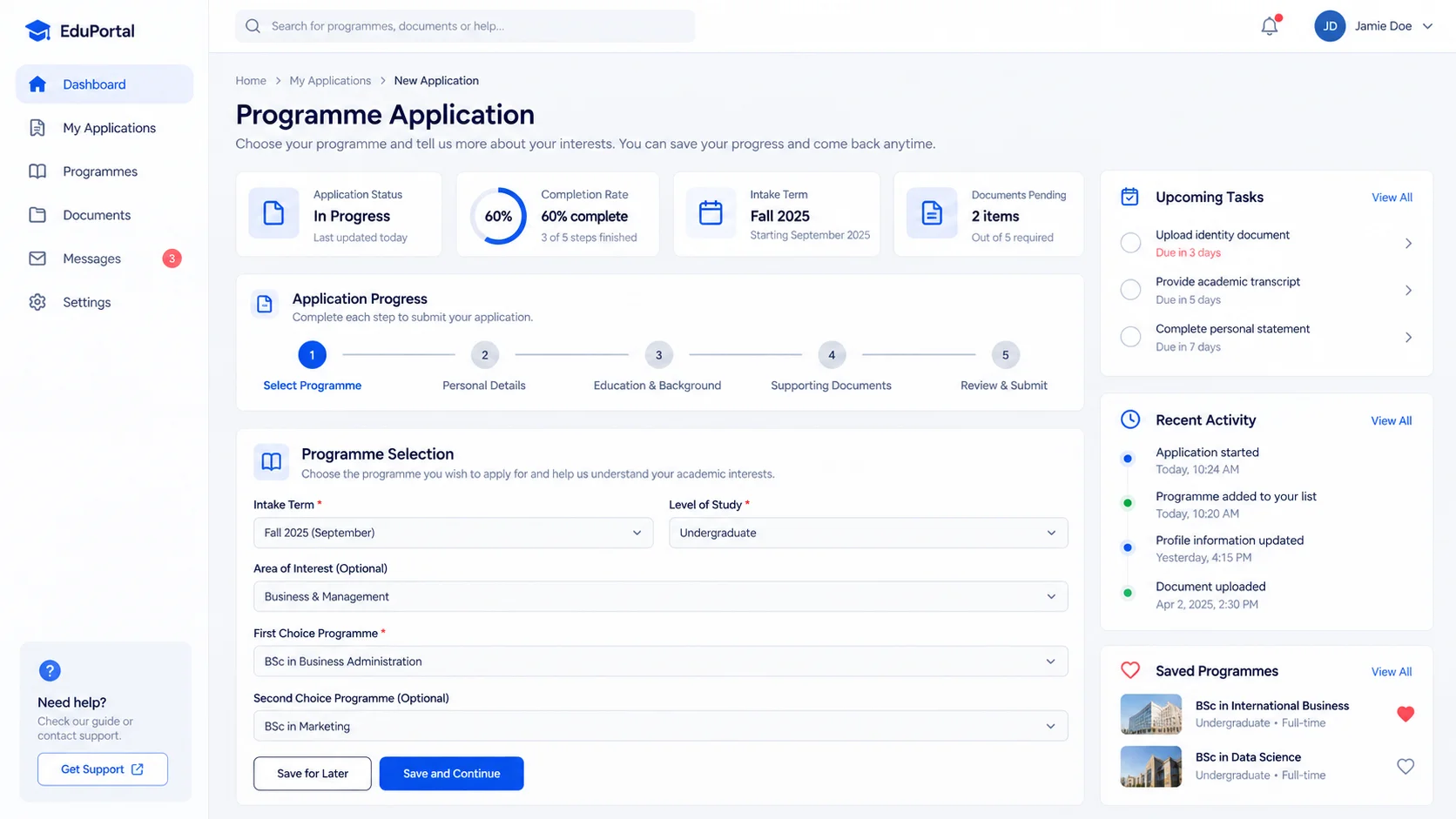Click the Upcoming Tasks calendar-check icon

[x=1129, y=197]
